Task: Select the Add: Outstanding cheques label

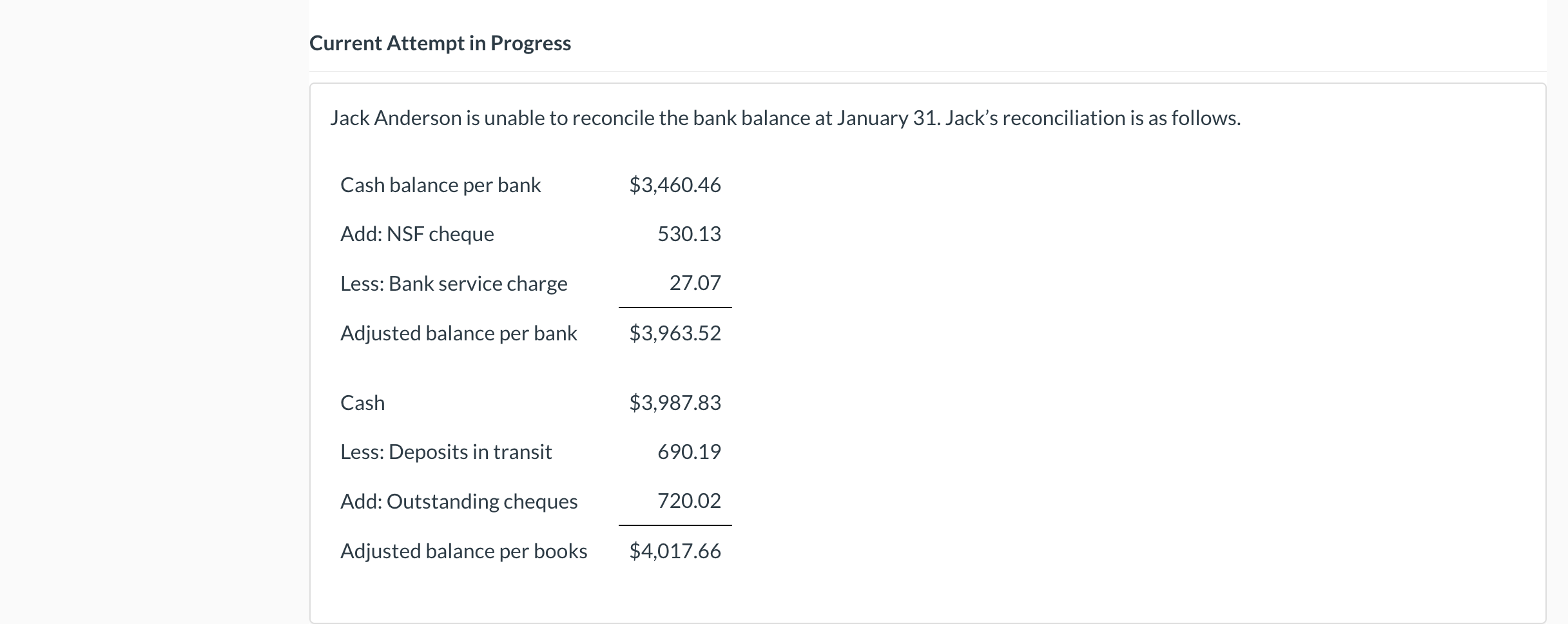Action: point(459,502)
